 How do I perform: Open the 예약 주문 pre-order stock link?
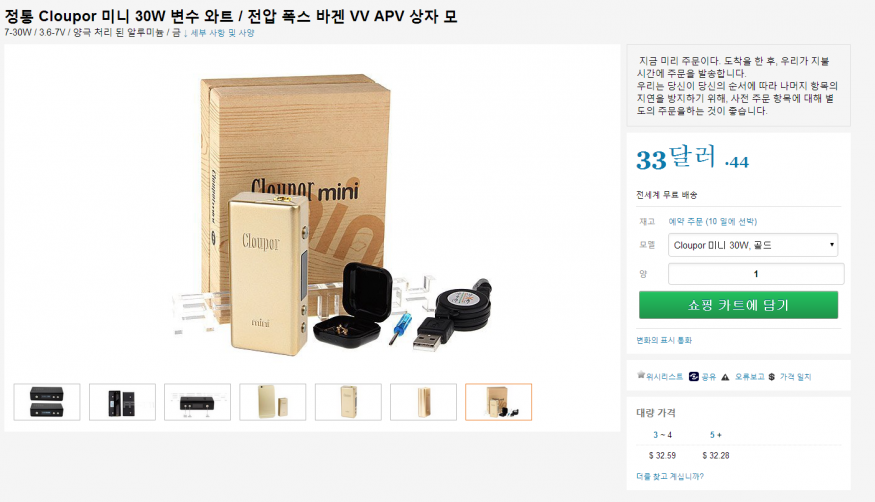pyautogui.click(x=713, y=221)
